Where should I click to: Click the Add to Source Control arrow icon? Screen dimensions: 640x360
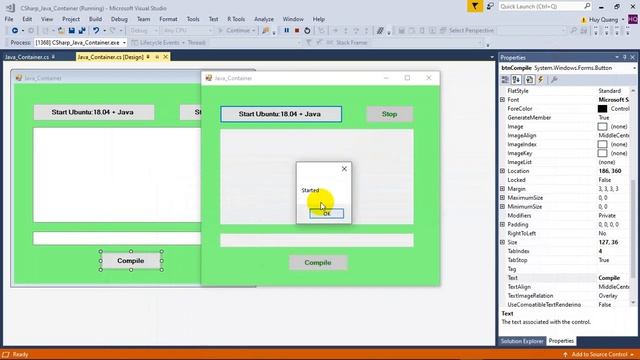coord(565,355)
